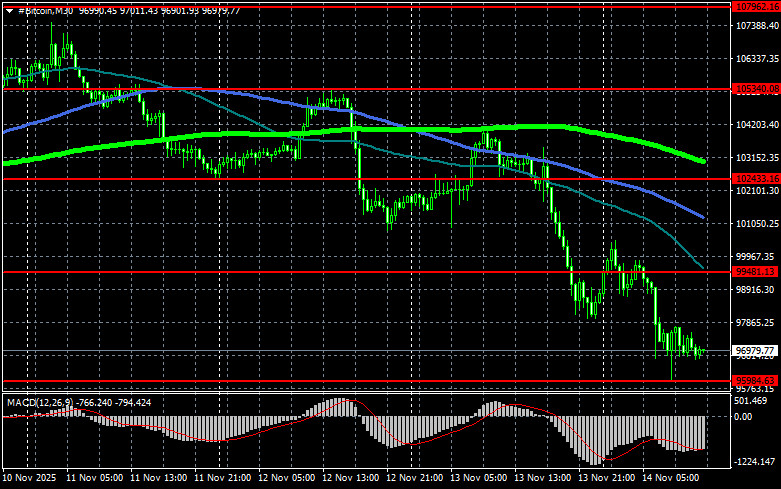Screen dimensions: 781x489
Task: Click current price label 96979.77
Action: 756,351
